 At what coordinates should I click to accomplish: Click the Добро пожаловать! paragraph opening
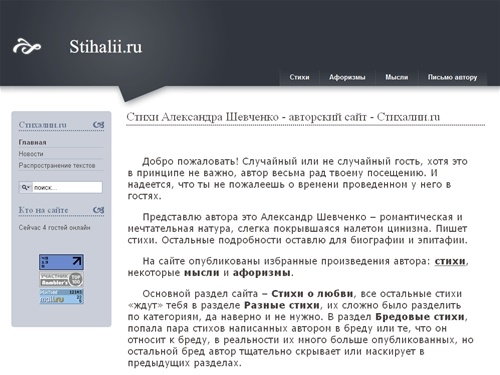(190, 162)
